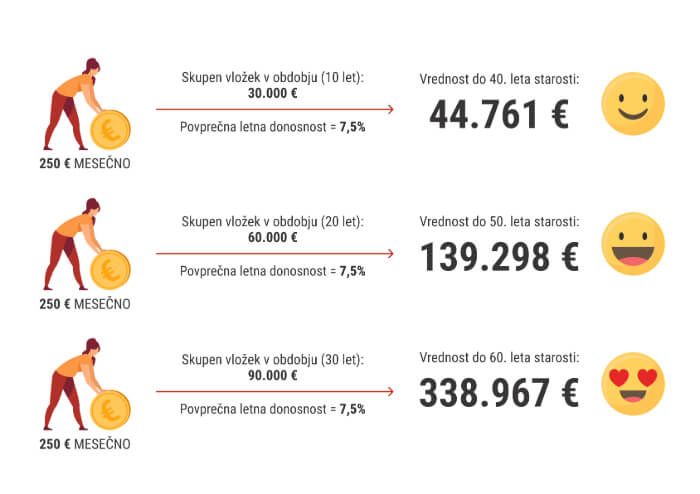Click the middle row's red arrow
700x494 pixels.
point(274,251)
